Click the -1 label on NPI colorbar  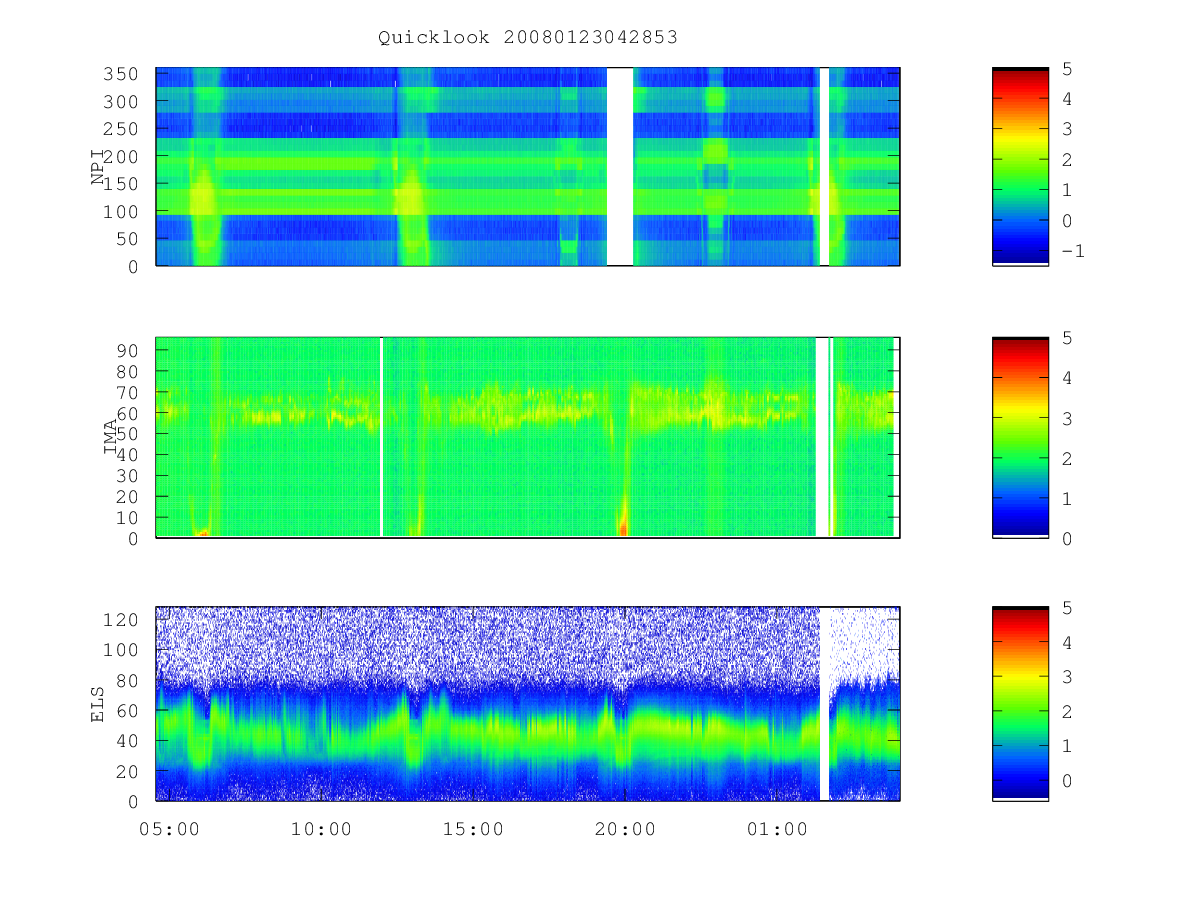click(1072, 251)
